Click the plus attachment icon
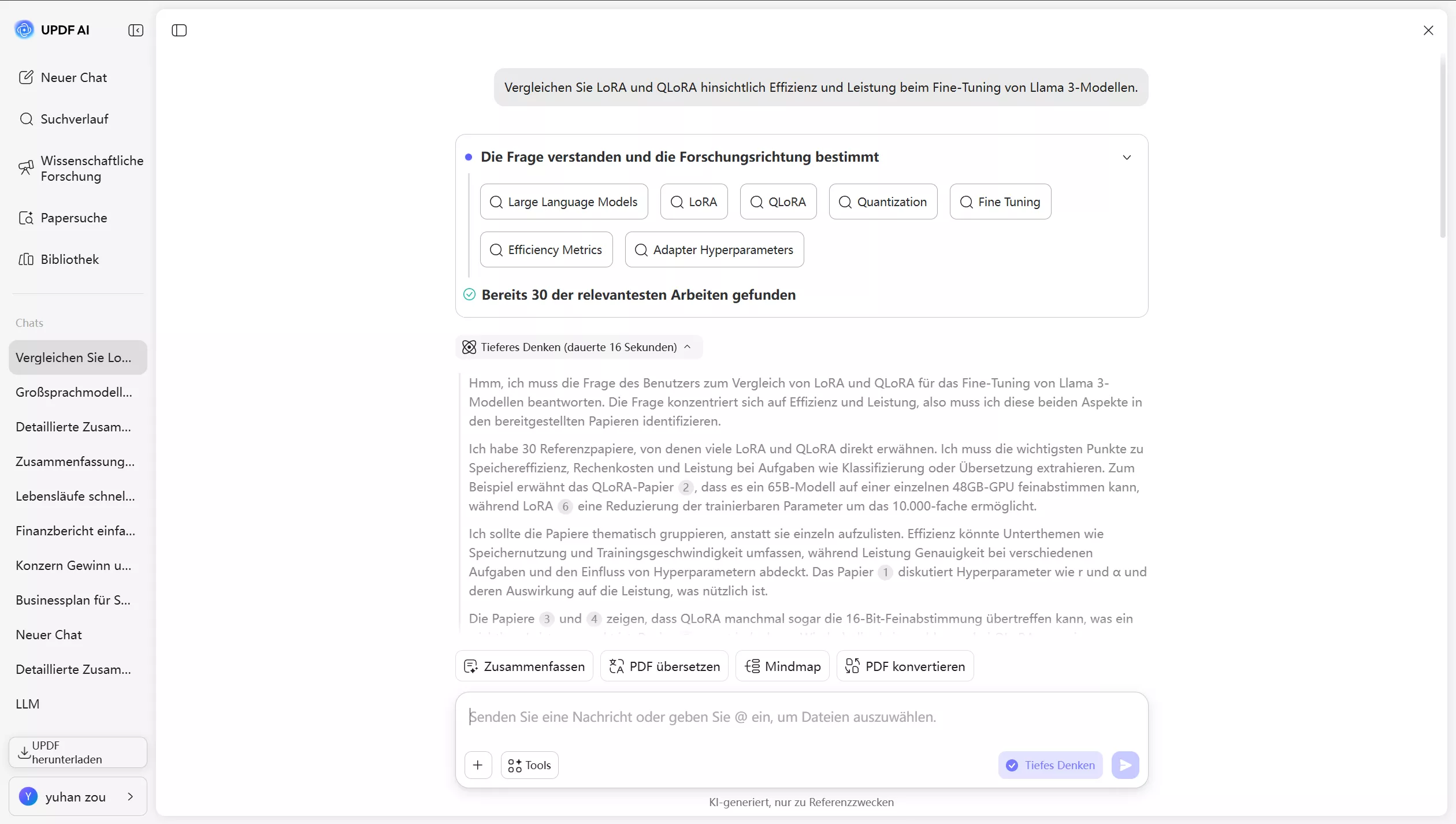 pyautogui.click(x=478, y=765)
